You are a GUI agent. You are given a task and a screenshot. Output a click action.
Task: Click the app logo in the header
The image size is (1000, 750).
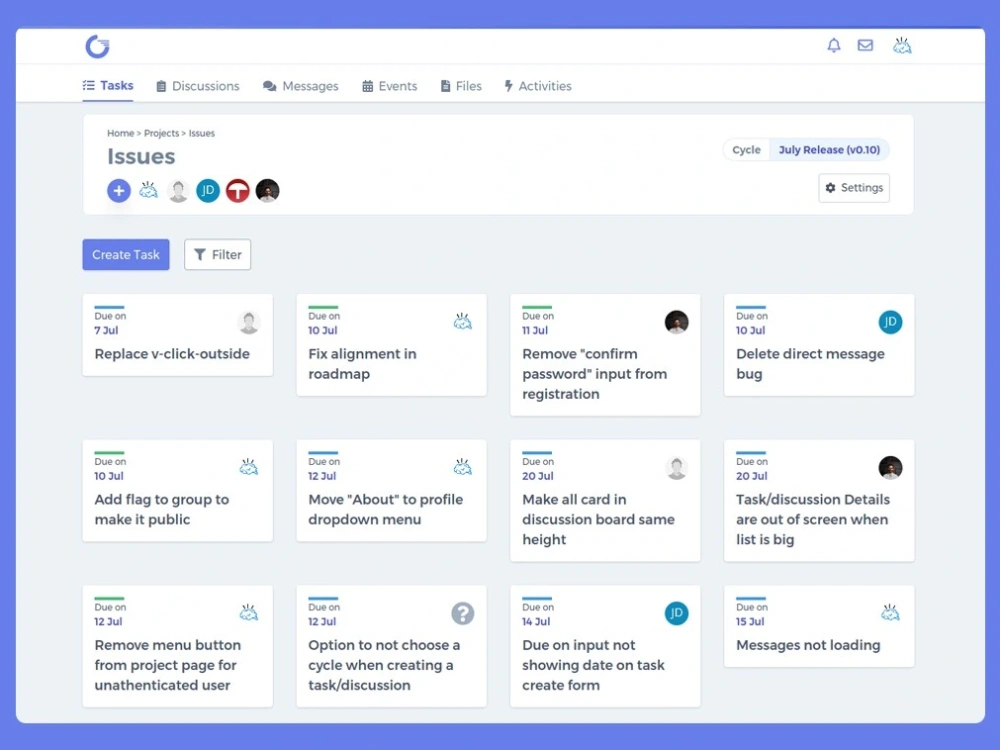(x=98, y=46)
